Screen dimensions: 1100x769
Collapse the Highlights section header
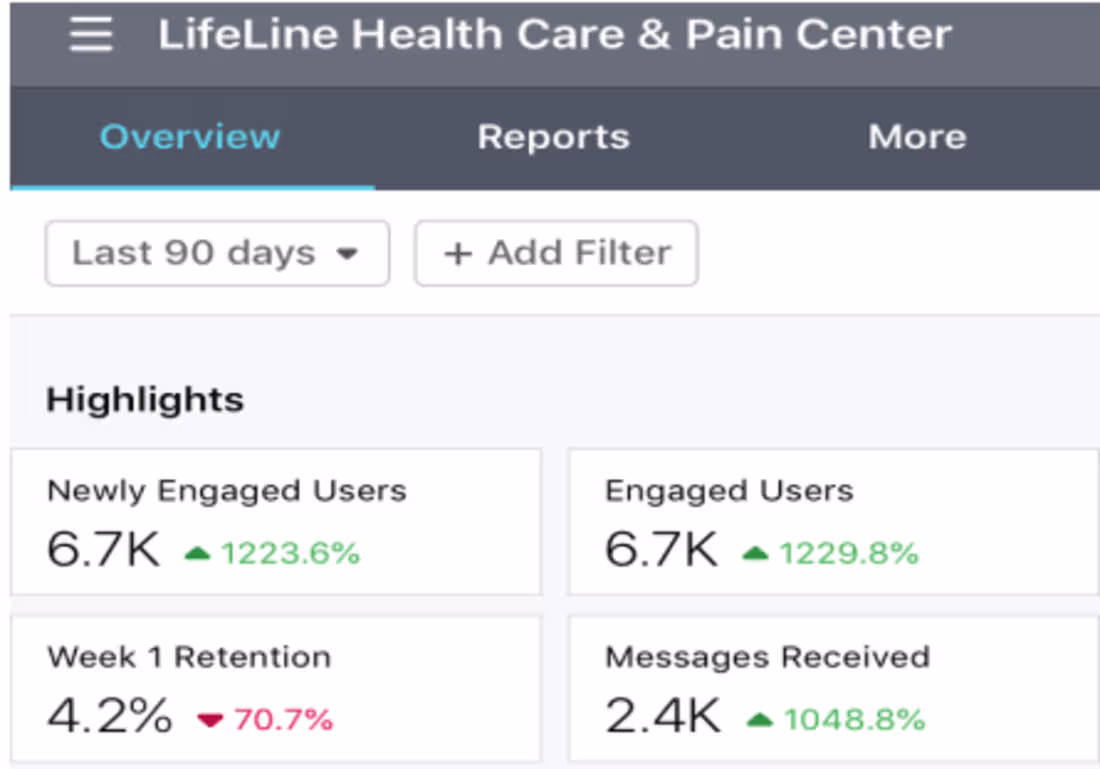click(144, 399)
